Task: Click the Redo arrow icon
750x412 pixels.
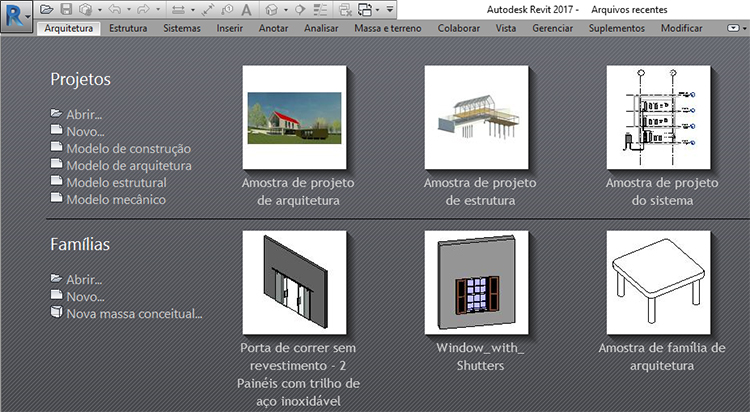Action: [143, 9]
